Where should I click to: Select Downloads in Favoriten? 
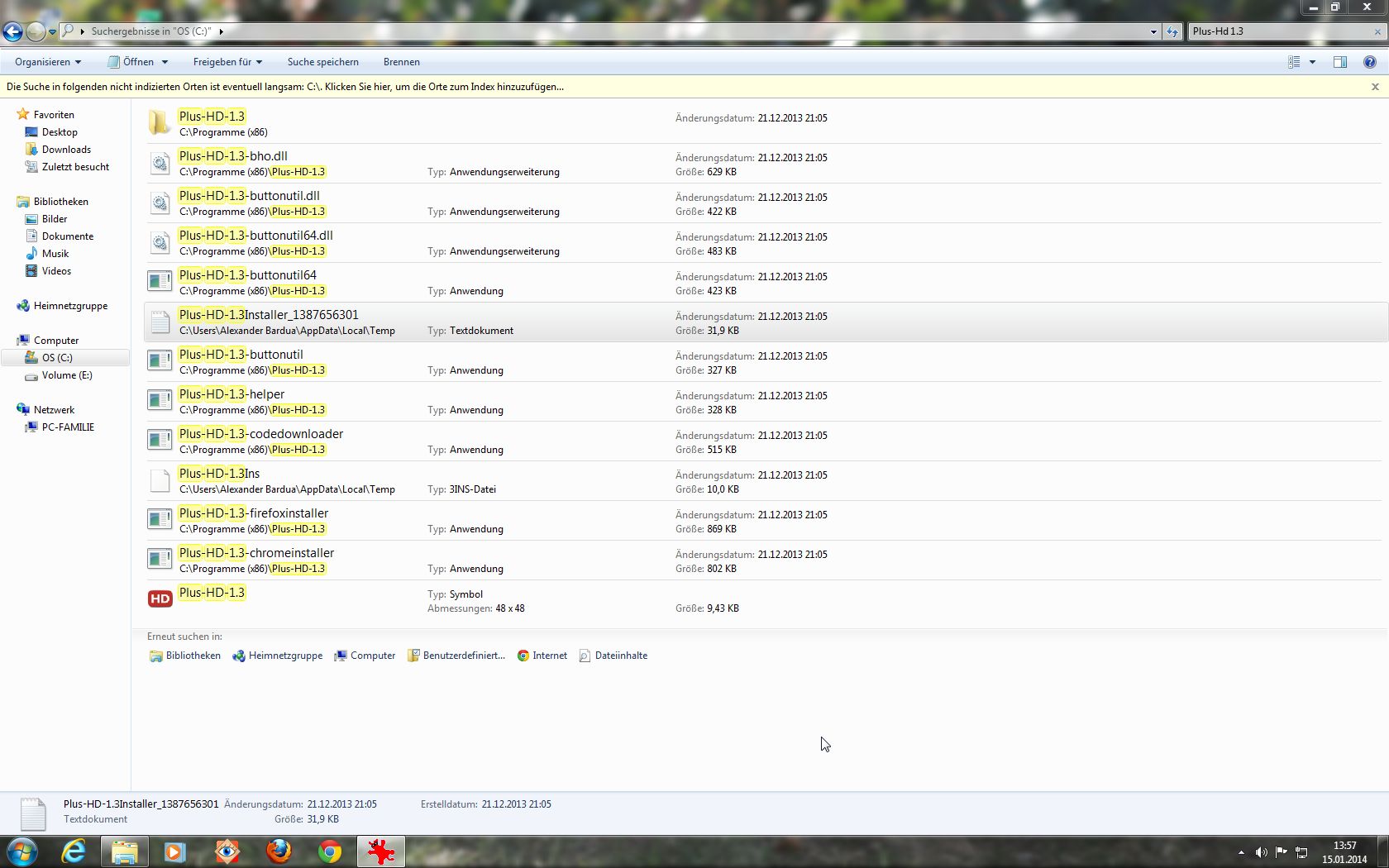tap(66, 150)
